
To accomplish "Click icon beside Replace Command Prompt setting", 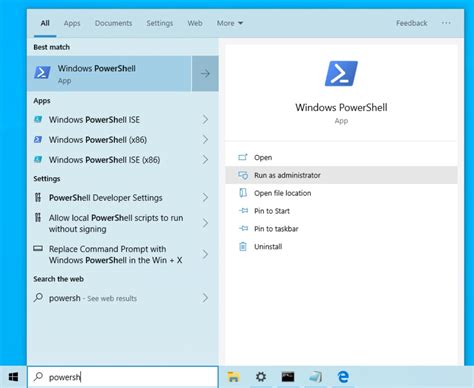I will click(38, 248).
